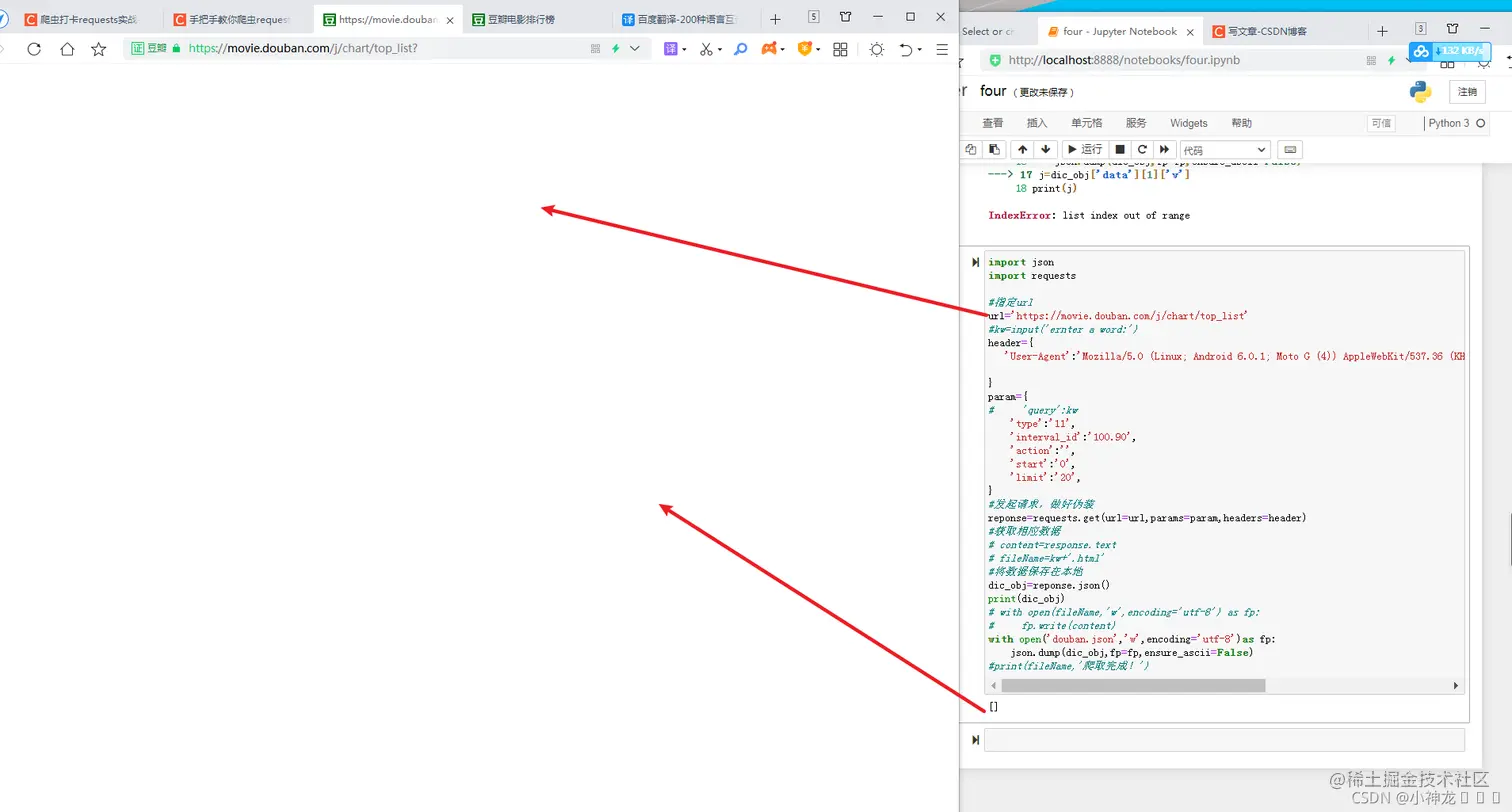
Task: Click the blue search magnifier icon
Action: pyautogui.click(x=741, y=49)
